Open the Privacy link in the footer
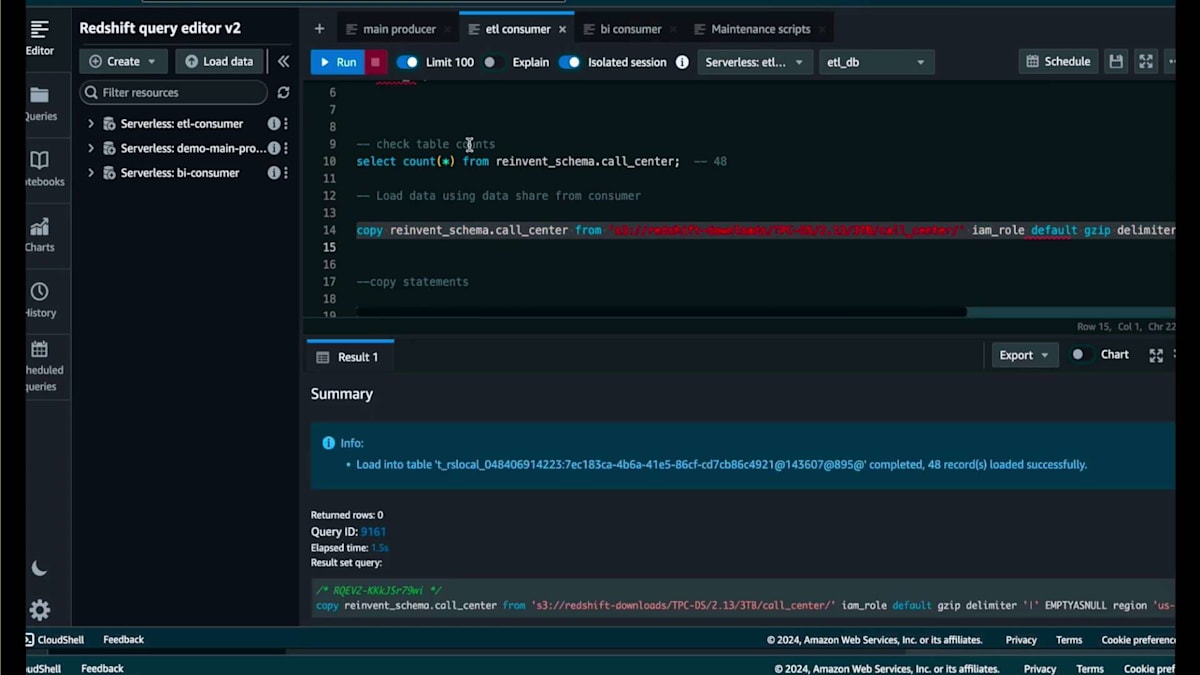Image resolution: width=1200 pixels, height=675 pixels. point(1021,640)
